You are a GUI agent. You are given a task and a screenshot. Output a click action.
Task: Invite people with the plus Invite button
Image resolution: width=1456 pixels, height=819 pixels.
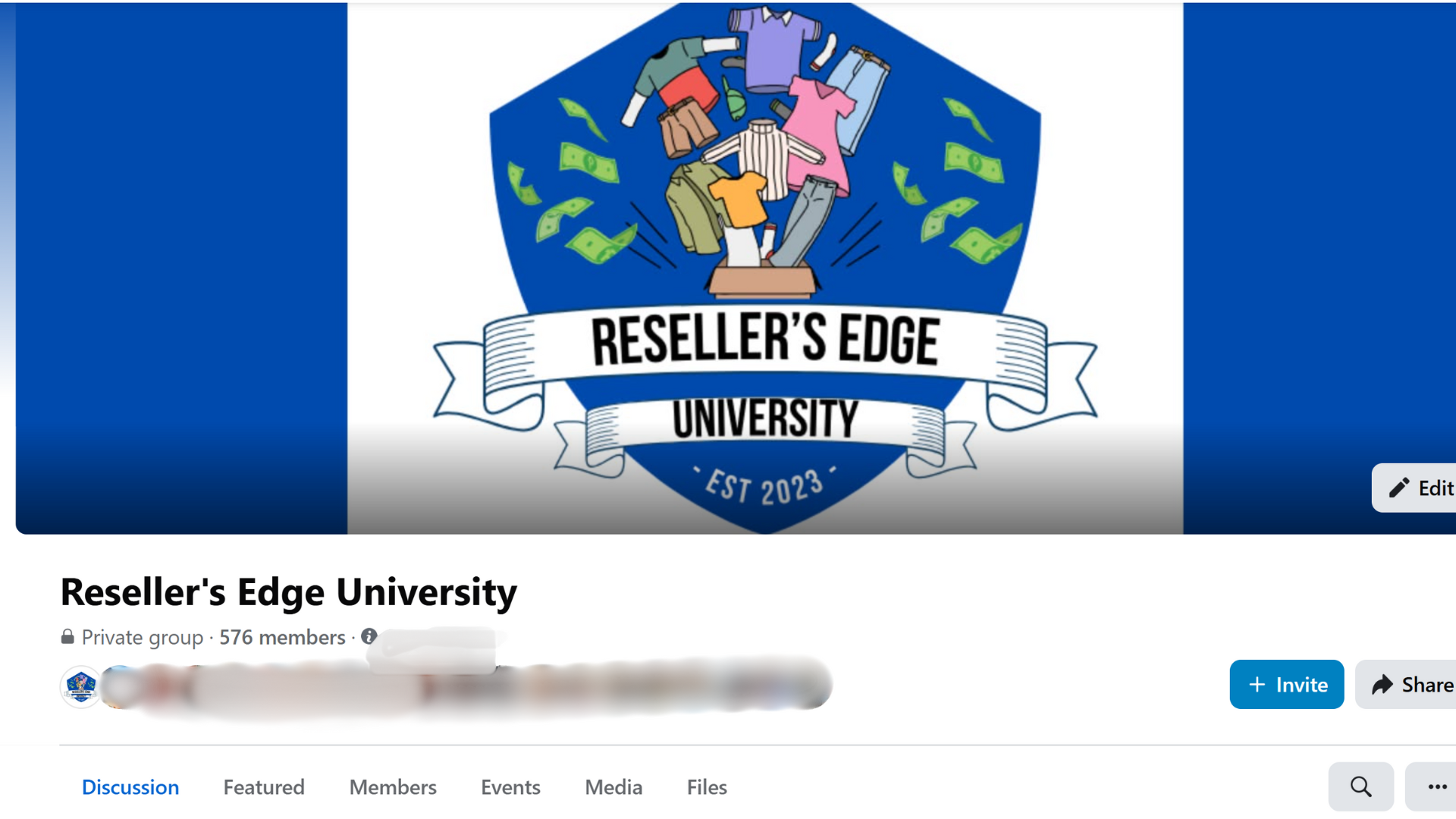(1286, 684)
